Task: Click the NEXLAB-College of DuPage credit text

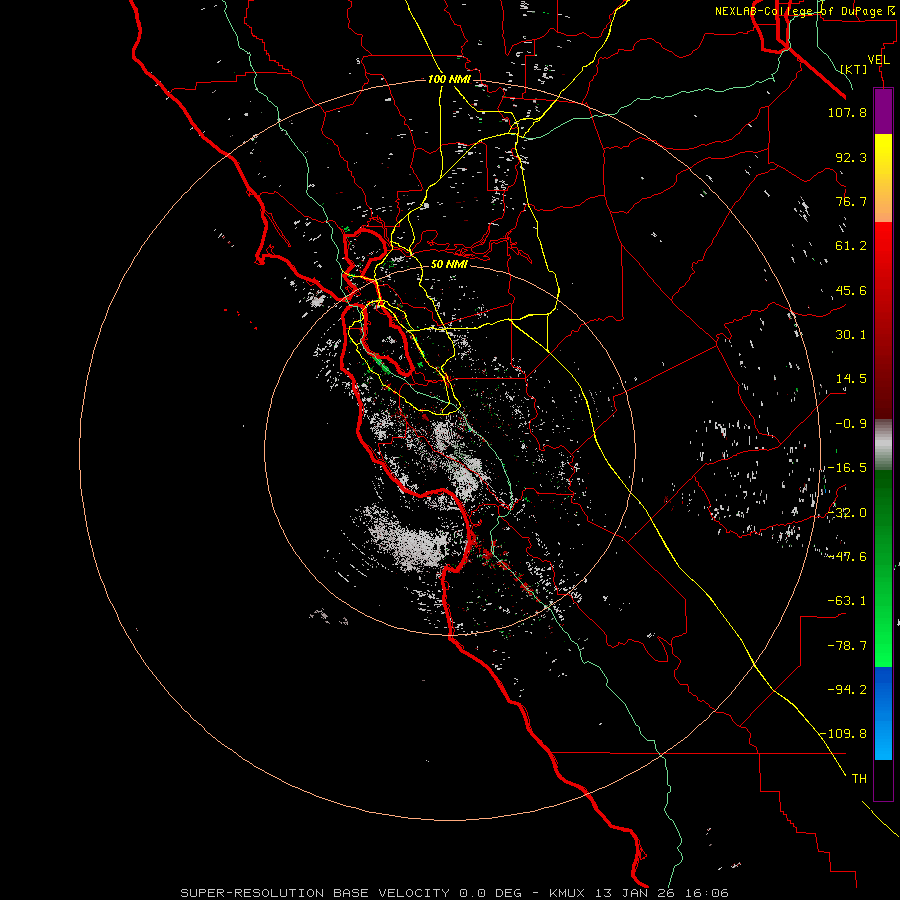Action: pos(804,11)
